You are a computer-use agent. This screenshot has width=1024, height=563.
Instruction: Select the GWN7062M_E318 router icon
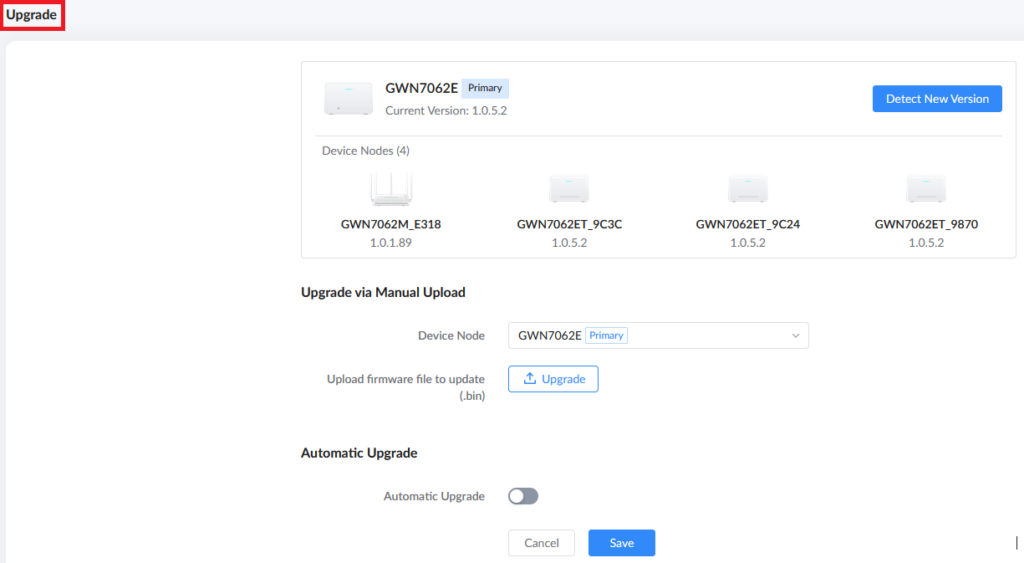pos(391,189)
